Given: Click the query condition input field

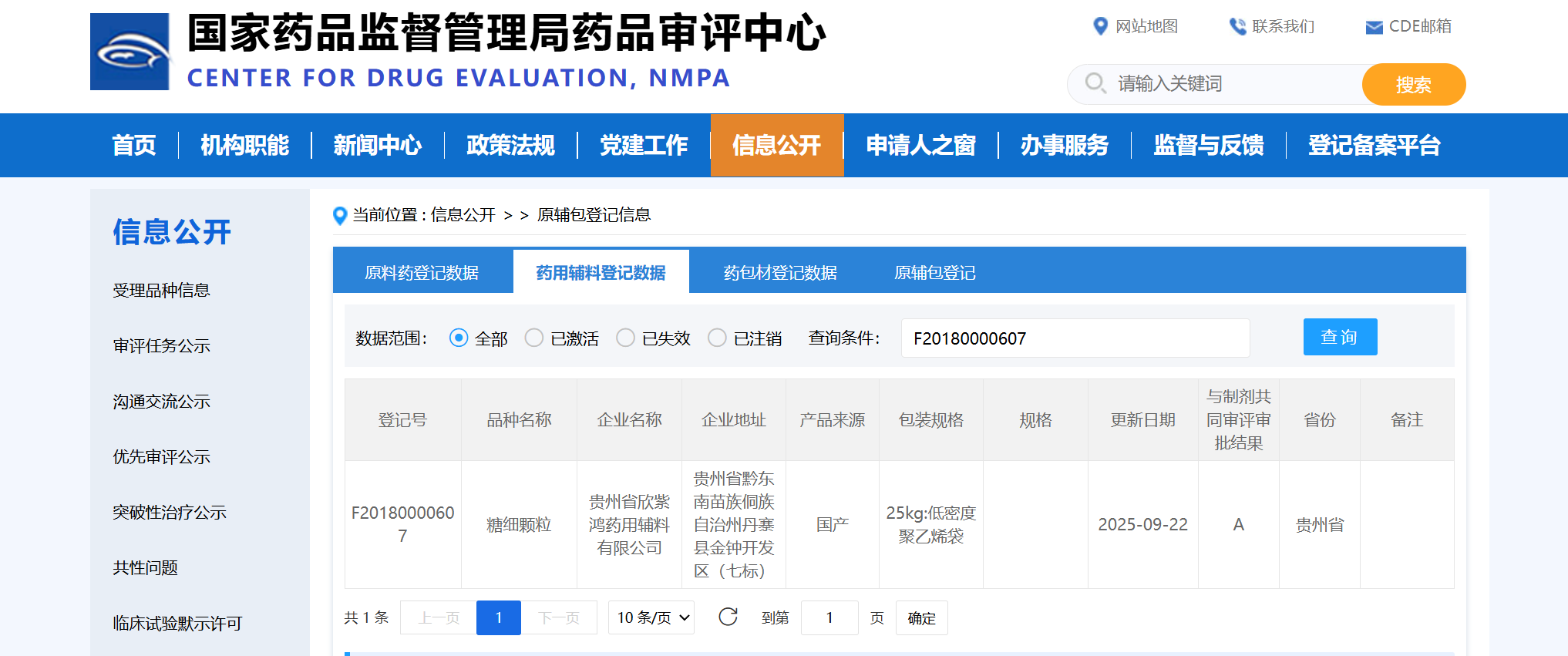Looking at the screenshot, I should pos(1075,338).
